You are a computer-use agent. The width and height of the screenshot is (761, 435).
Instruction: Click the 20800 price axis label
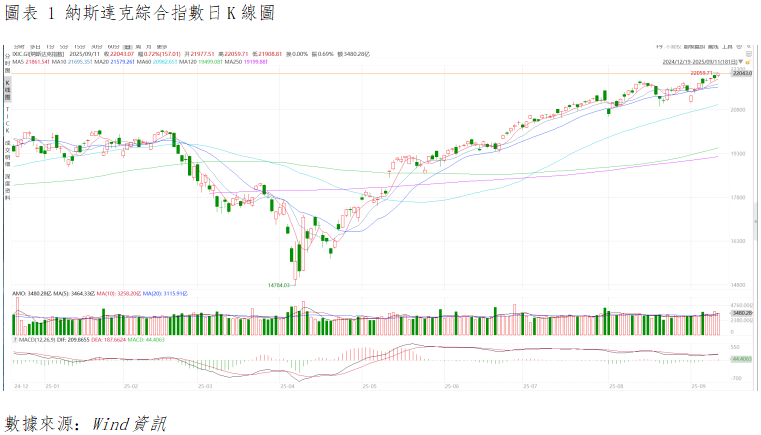738,110
